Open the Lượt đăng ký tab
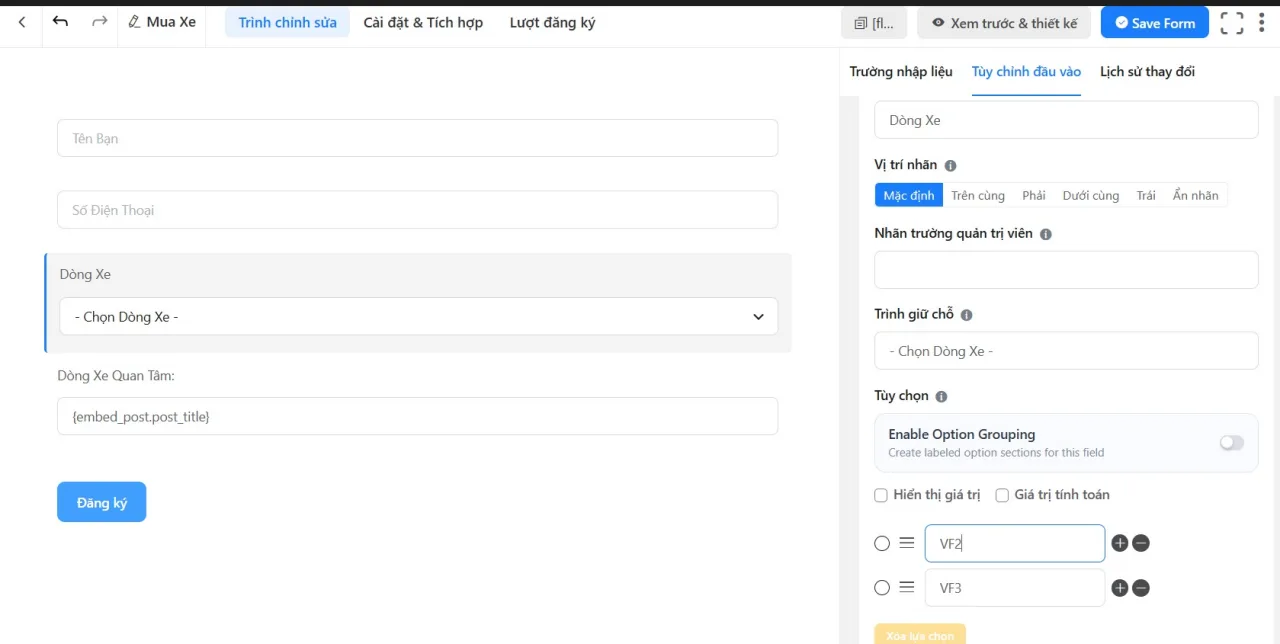The height and width of the screenshot is (644, 1280). point(552,22)
